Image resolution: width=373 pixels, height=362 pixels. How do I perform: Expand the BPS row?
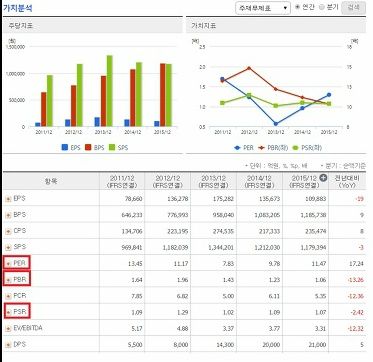(x=8, y=215)
